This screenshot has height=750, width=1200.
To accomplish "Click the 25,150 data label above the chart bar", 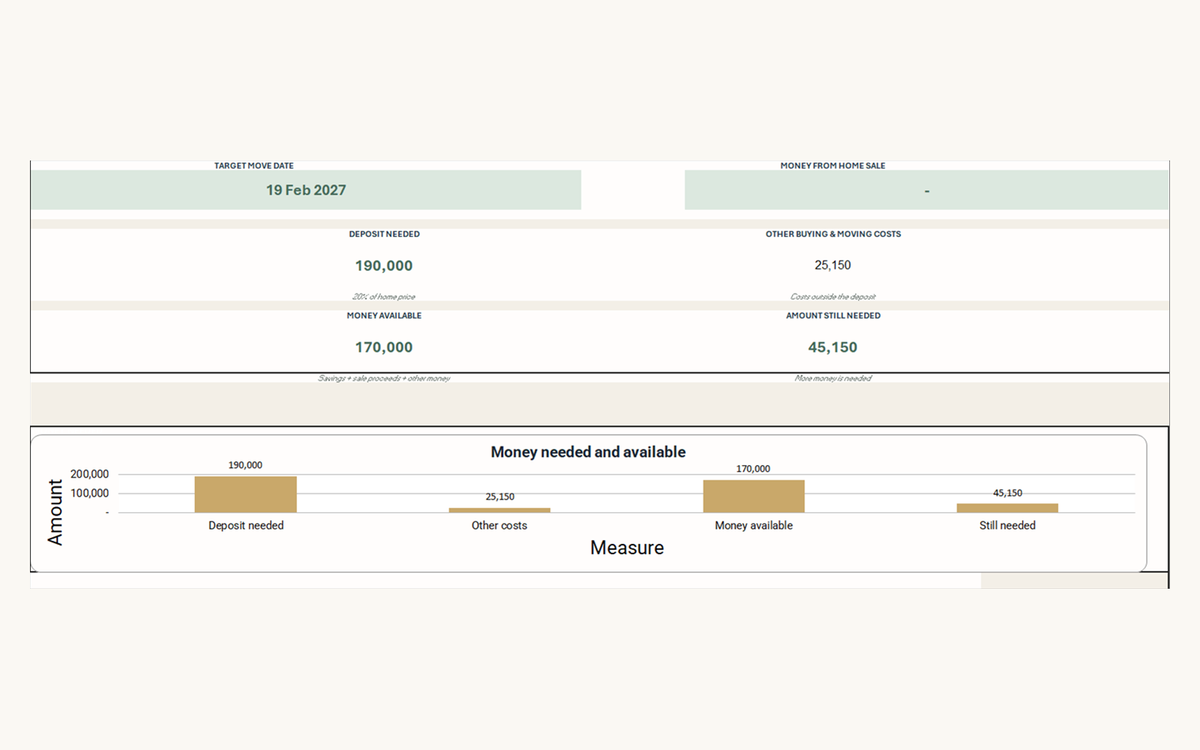I will (x=499, y=497).
